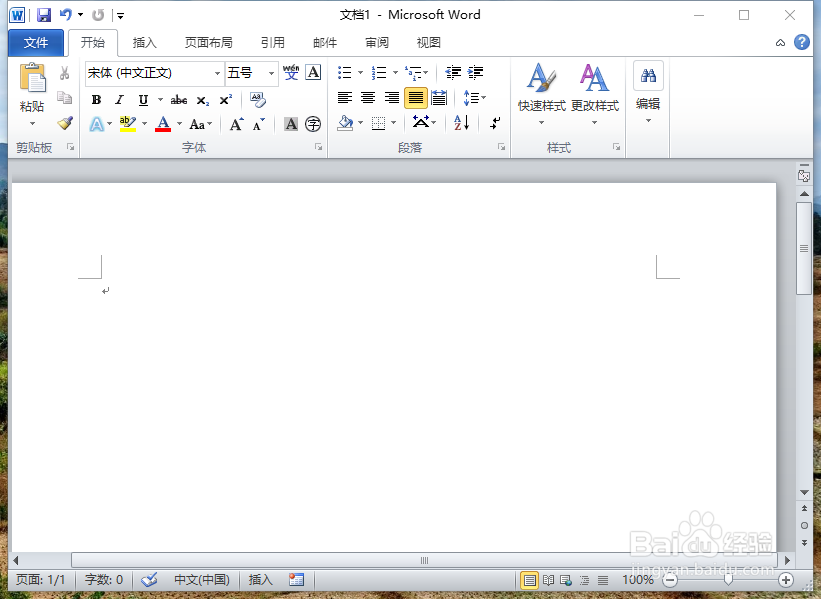Toggle italic formatting

click(118, 99)
